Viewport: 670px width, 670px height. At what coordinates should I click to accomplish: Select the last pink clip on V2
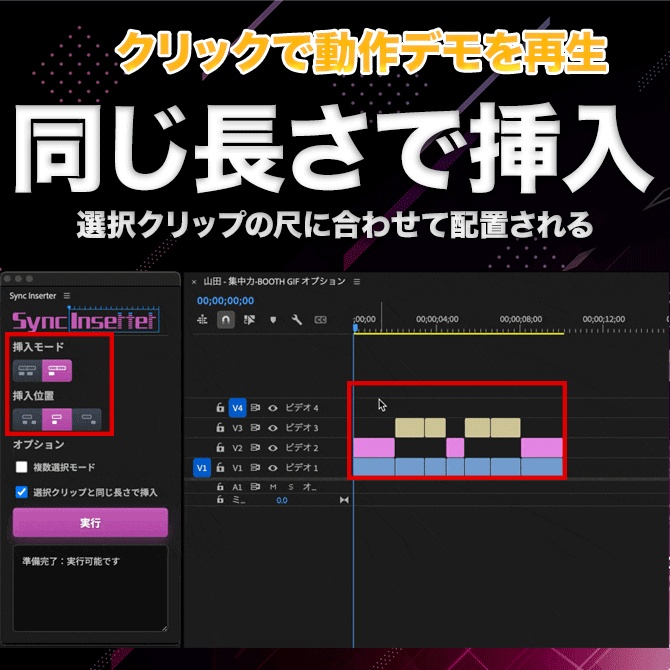(x=542, y=447)
